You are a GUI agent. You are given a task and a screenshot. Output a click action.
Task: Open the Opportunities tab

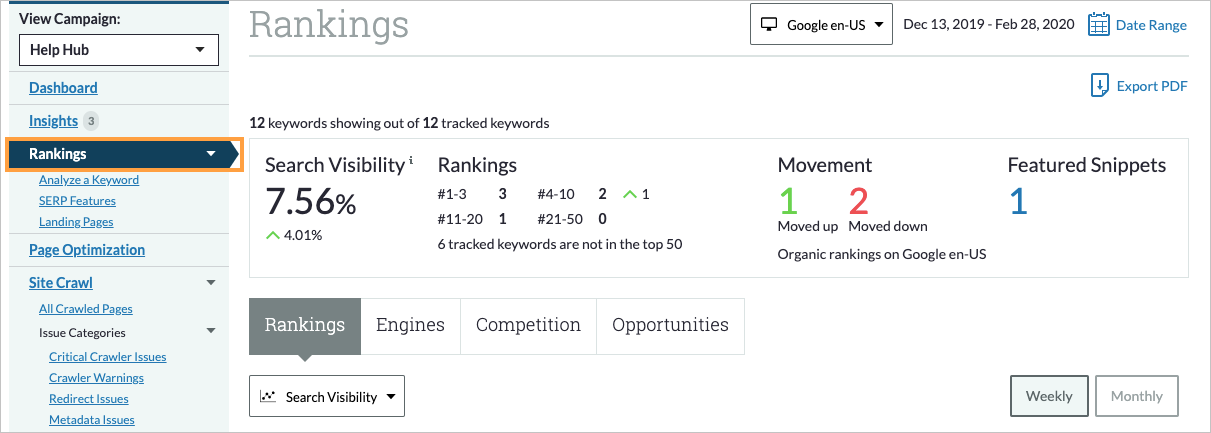coord(670,325)
